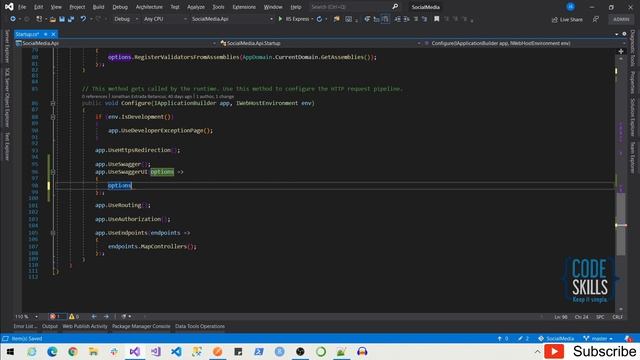Start debugging with the green play icon

280,19
